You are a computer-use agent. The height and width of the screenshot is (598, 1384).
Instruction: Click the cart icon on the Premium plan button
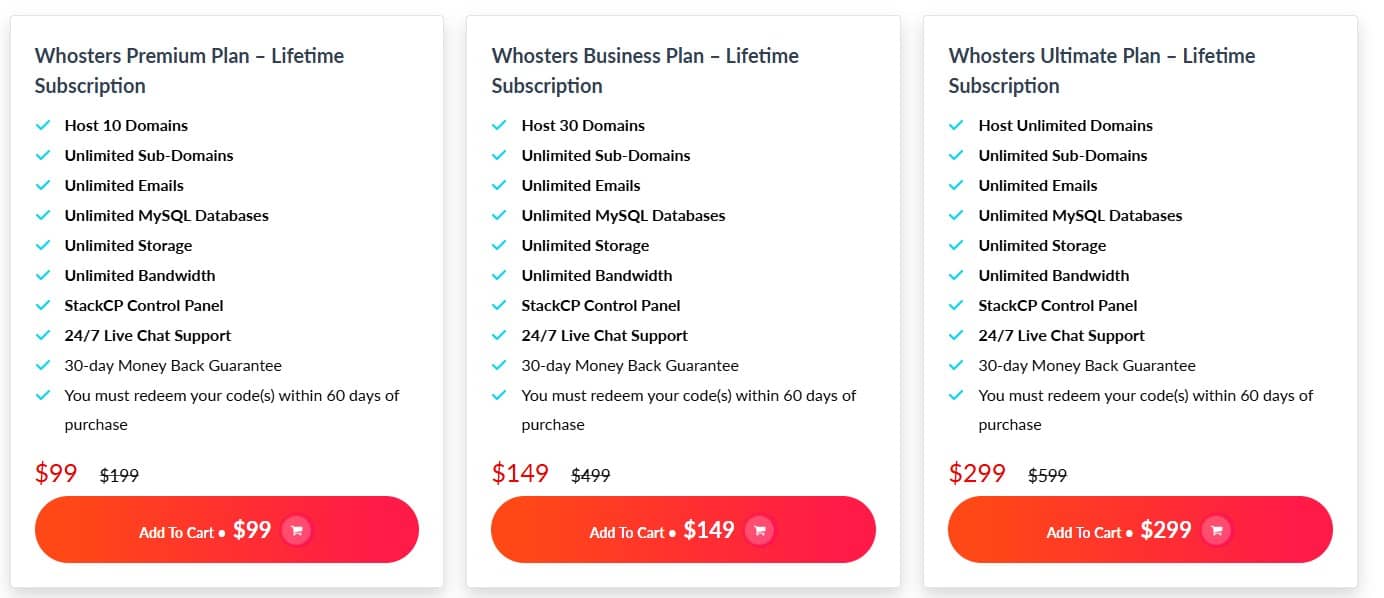(x=297, y=530)
